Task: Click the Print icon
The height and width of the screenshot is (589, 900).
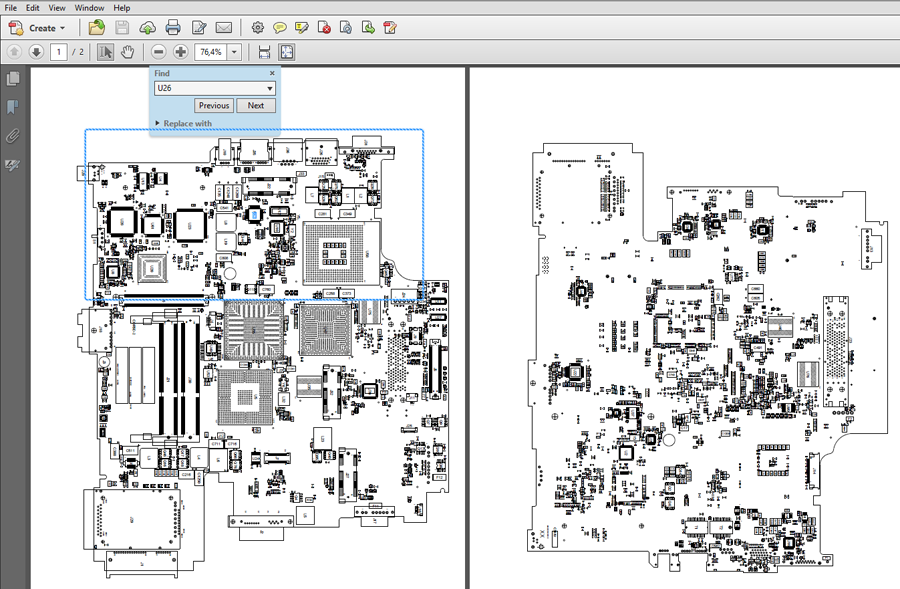Action: pyautogui.click(x=173, y=27)
